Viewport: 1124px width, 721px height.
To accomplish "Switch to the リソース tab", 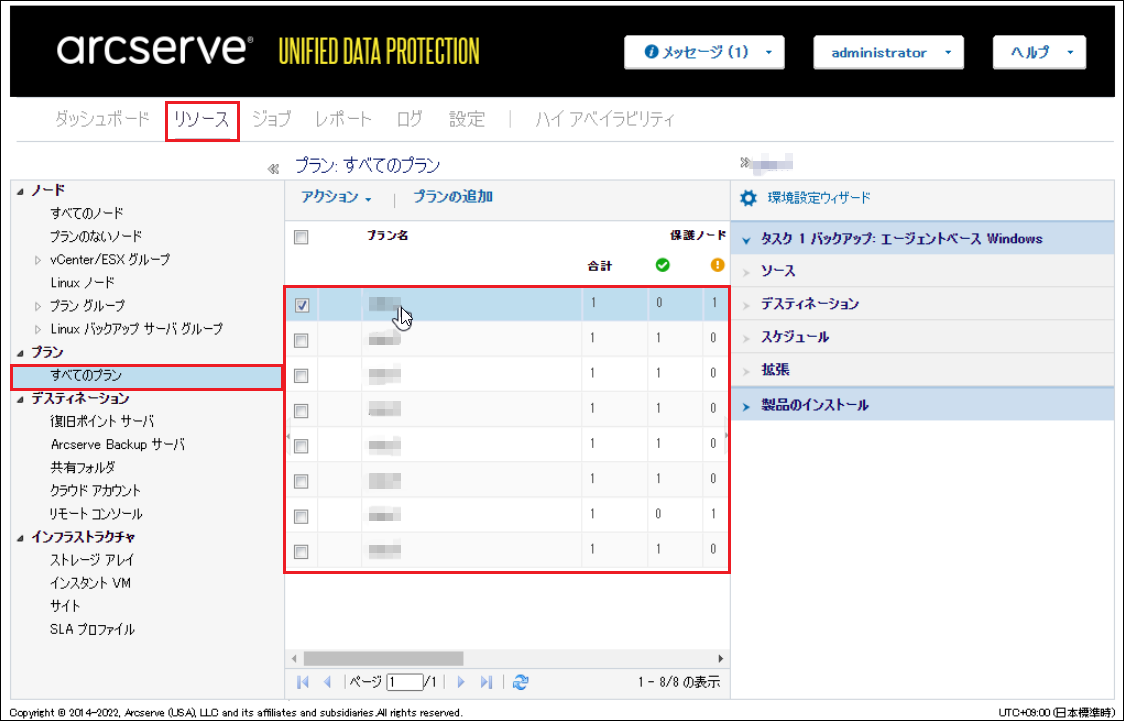I will click(x=201, y=120).
